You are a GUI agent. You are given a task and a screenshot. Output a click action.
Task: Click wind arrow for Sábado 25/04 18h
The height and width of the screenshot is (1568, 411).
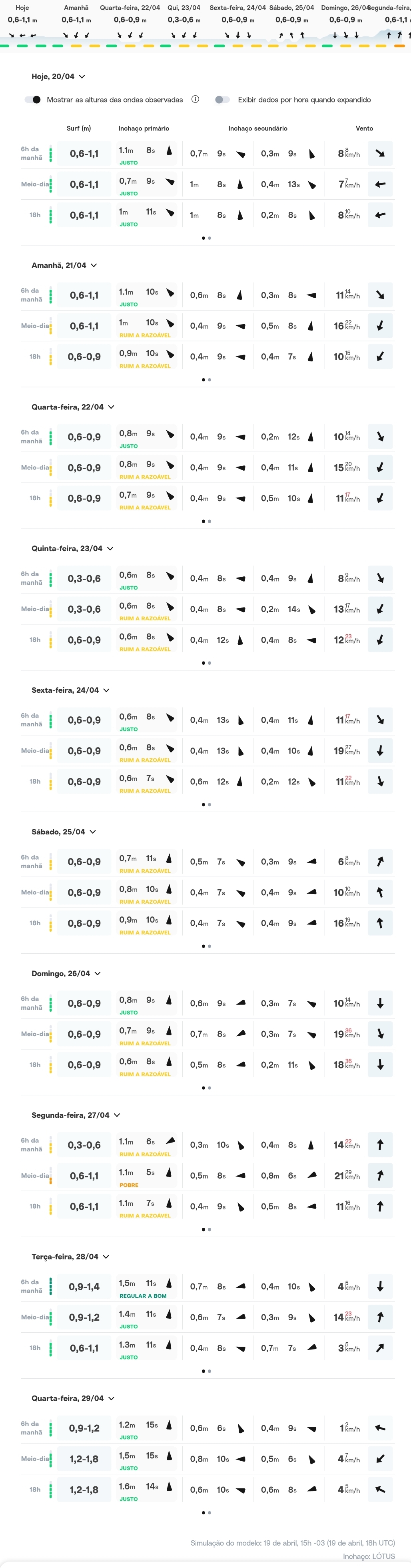380,923
